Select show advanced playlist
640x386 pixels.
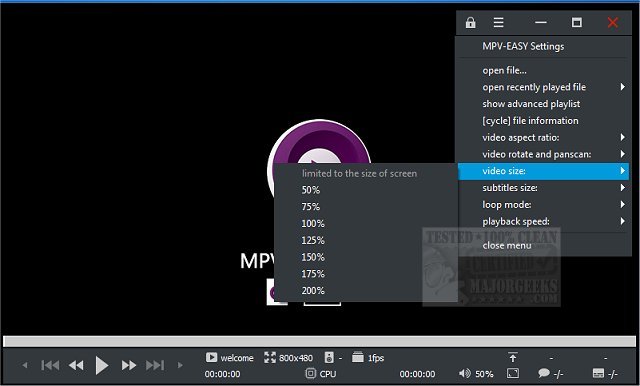543,104
